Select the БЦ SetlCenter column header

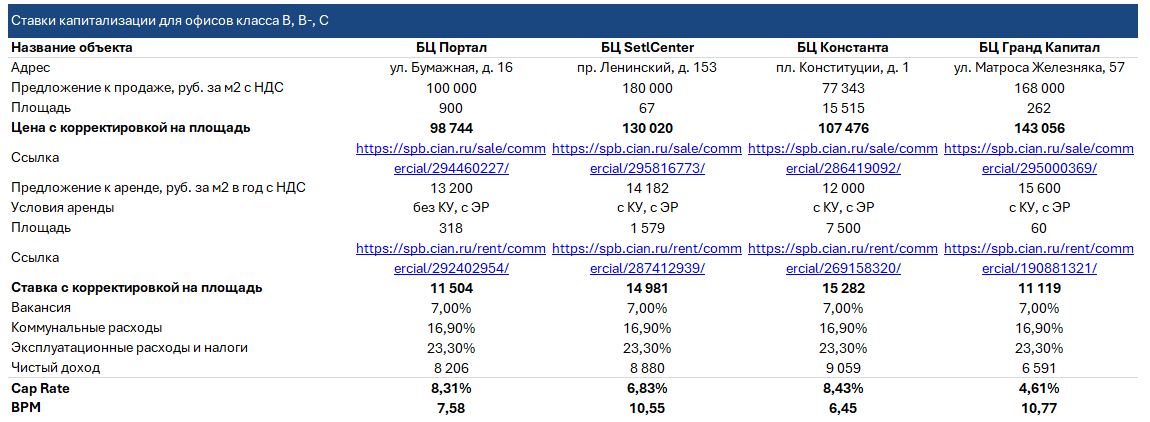coord(647,48)
